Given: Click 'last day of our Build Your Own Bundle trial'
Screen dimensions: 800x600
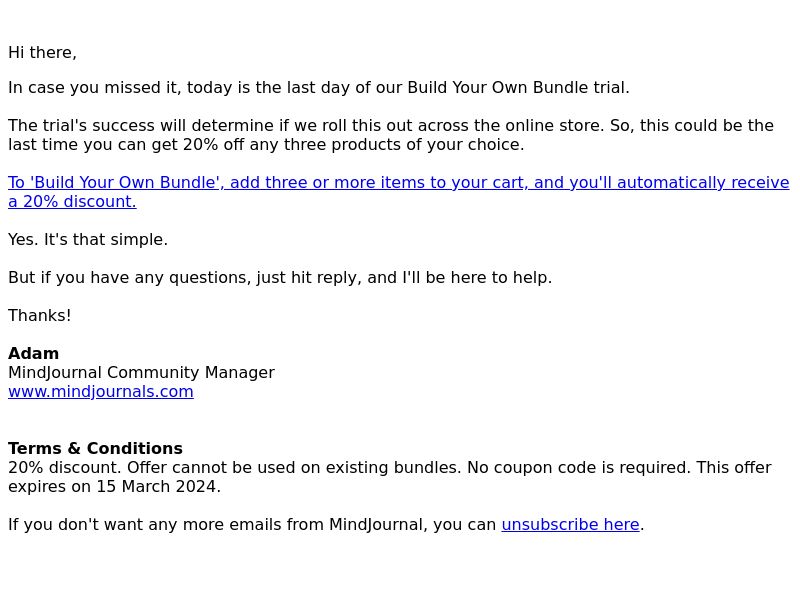Looking at the screenshot, I should coord(458,88).
